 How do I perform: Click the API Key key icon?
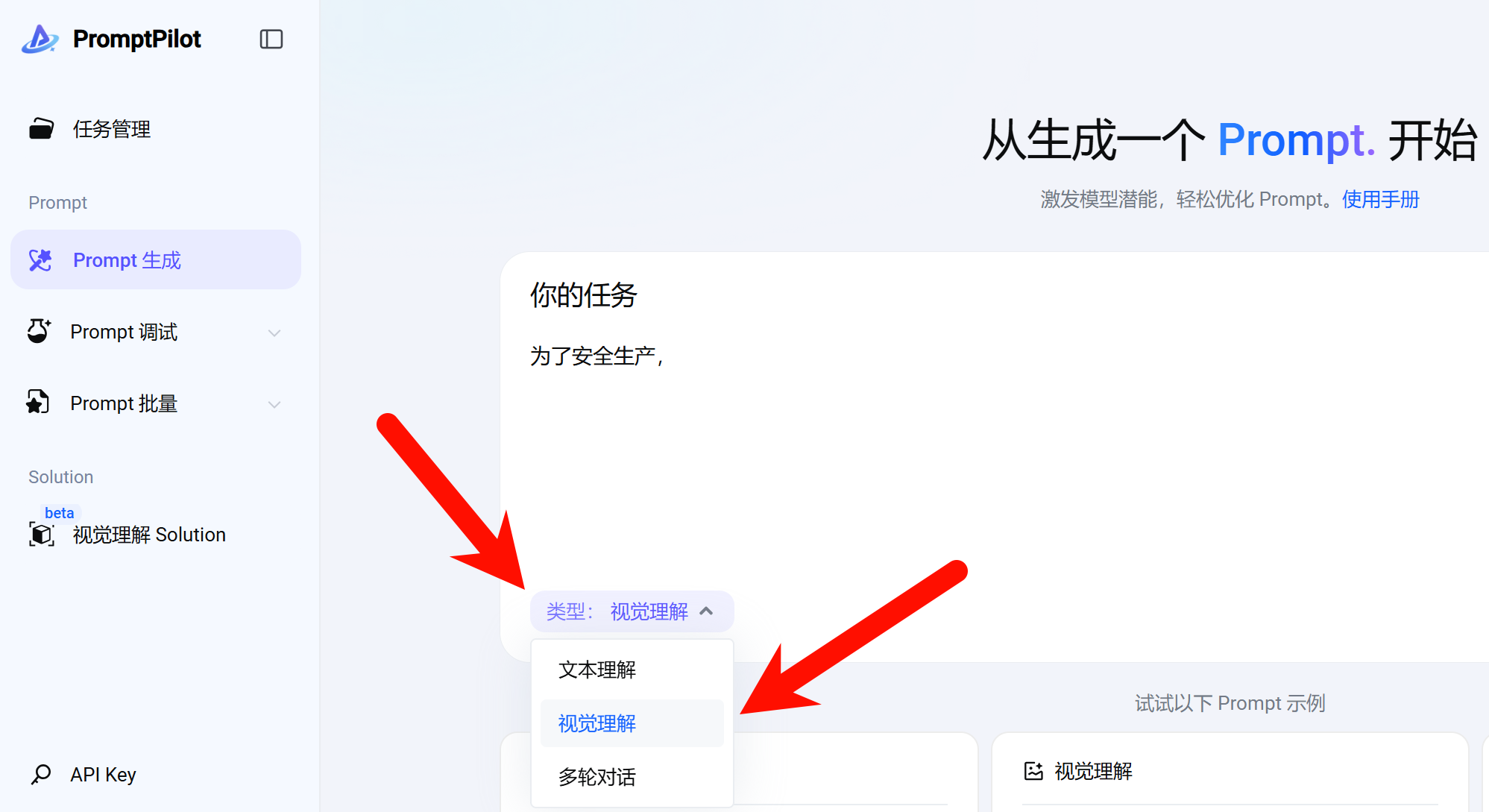41,775
